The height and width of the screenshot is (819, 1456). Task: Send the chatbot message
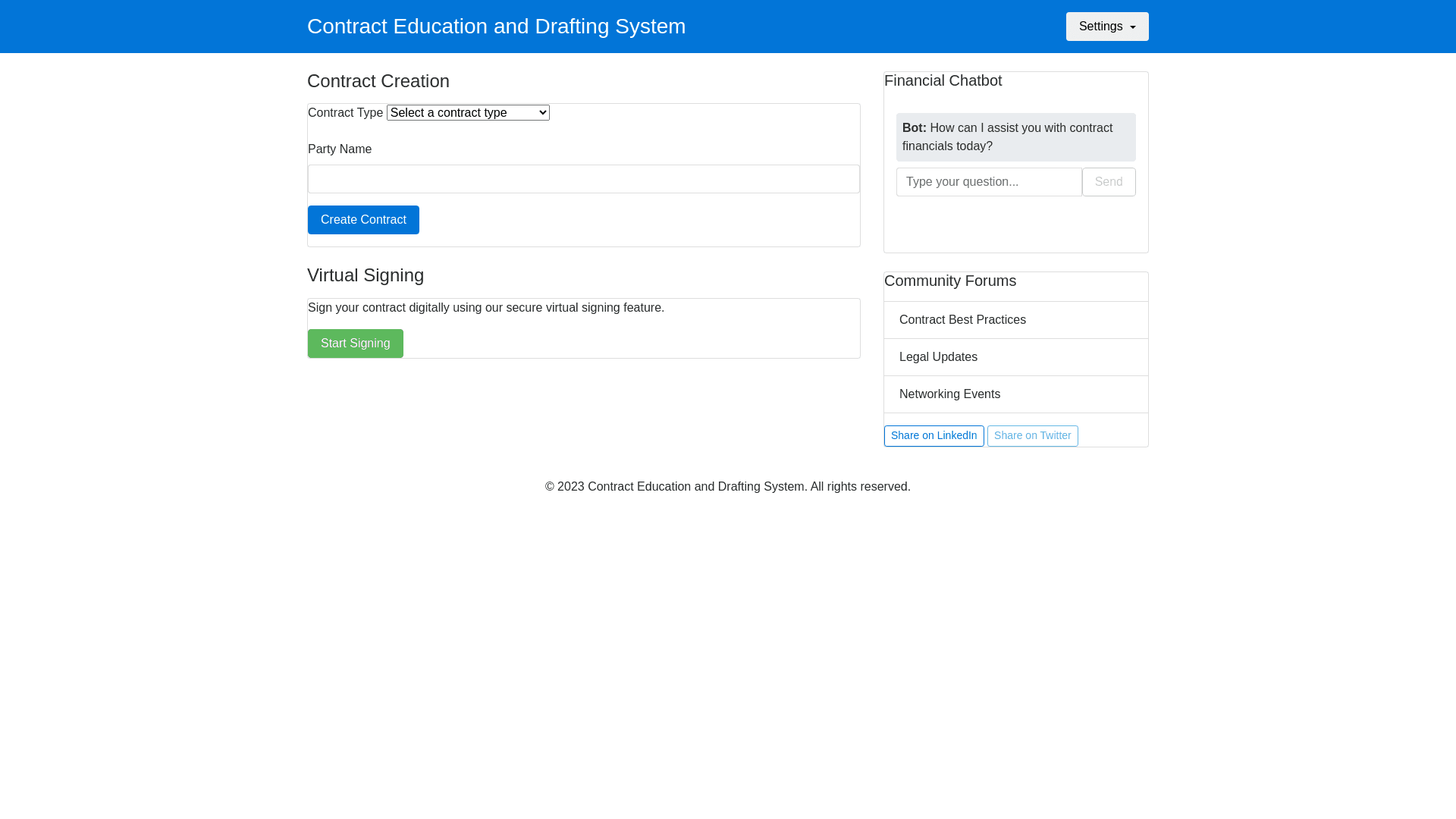pyautogui.click(x=1108, y=182)
